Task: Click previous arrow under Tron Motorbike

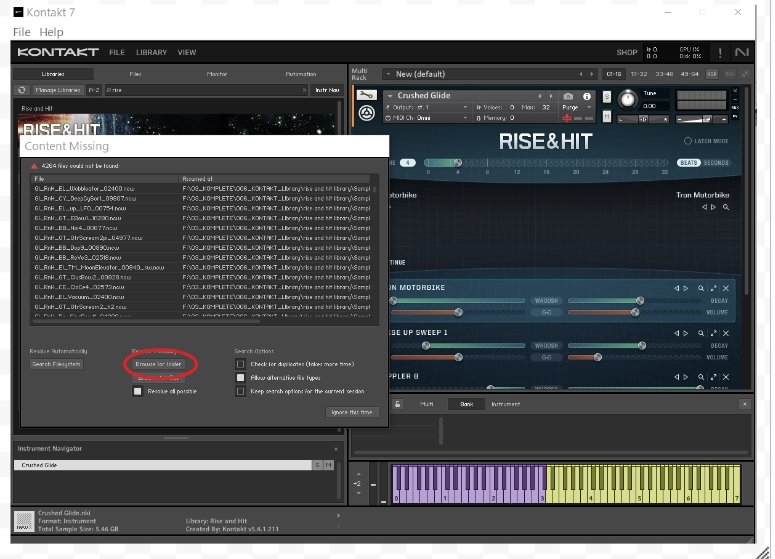Action: [x=705, y=207]
